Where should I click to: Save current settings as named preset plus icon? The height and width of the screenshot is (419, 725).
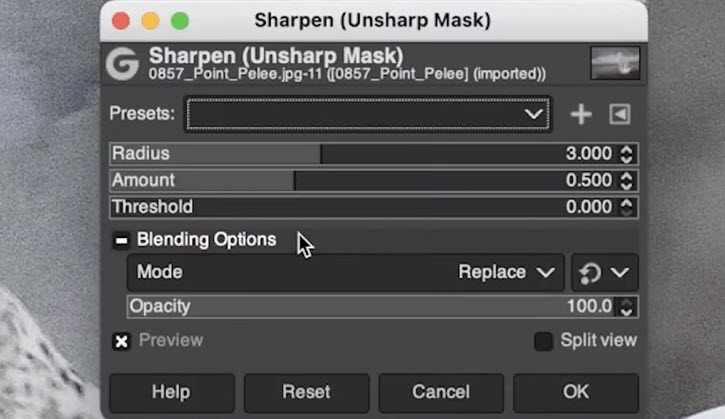(581, 114)
